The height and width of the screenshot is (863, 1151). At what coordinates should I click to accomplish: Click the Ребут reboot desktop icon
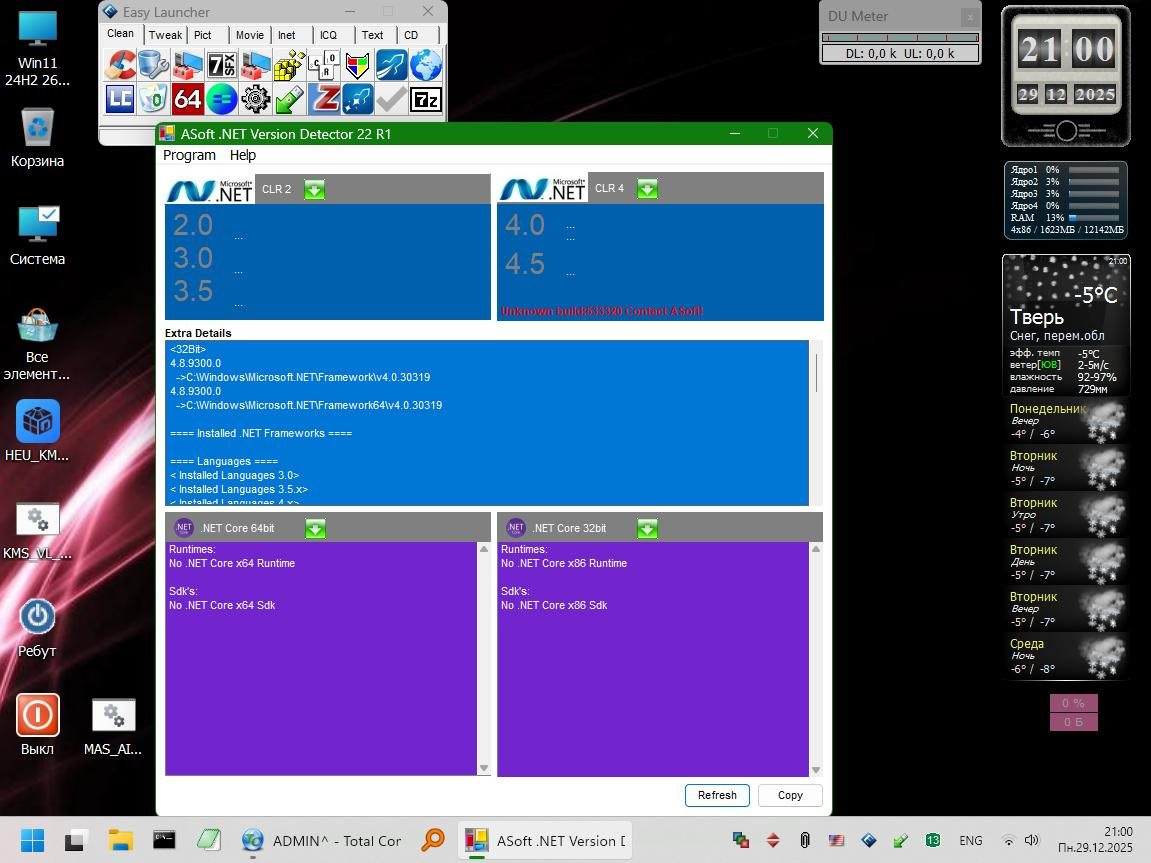pos(37,627)
